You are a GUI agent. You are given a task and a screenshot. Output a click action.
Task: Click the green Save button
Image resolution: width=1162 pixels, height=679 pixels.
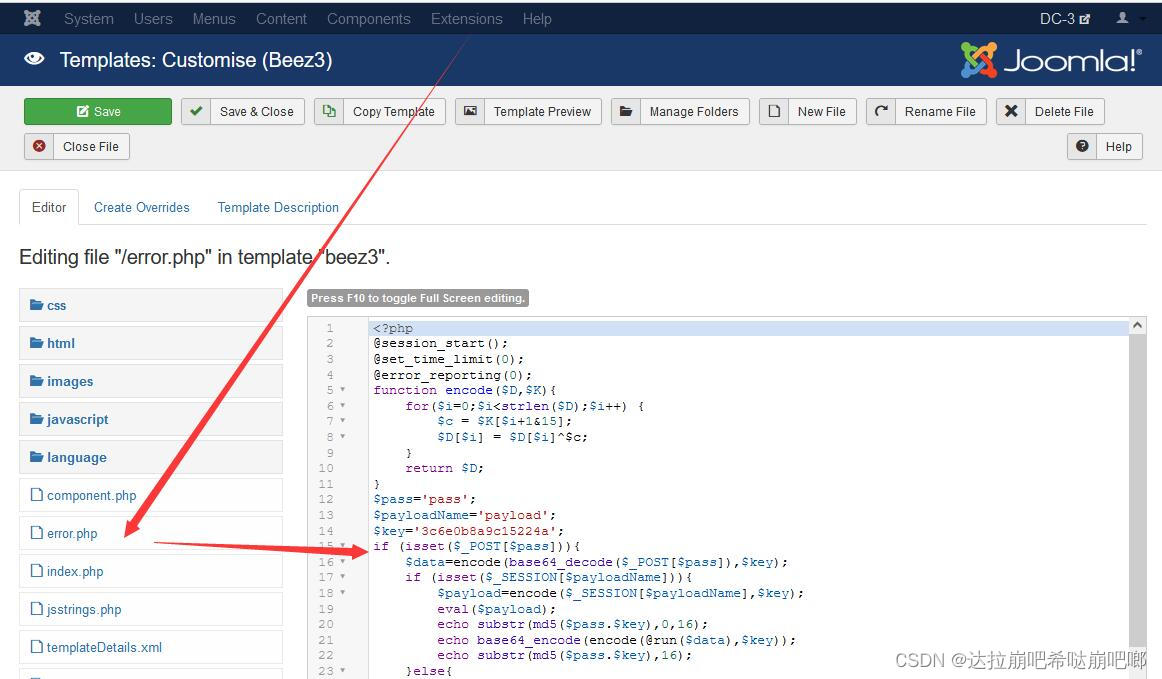[x=98, y=111]
